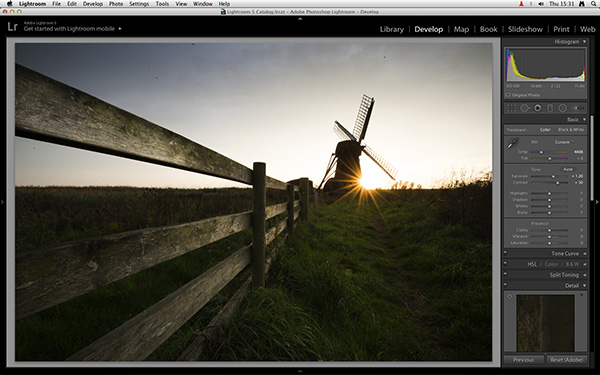This screenshot has width=600, height=375.
Task: Collapse the Basic panel
Action: (x=584, y=120)
